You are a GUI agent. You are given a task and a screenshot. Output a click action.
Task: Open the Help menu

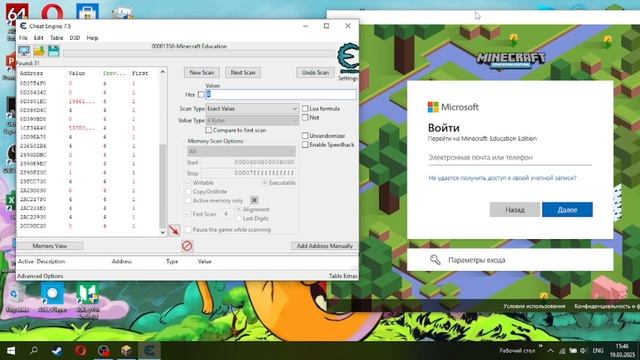(92, 38)
